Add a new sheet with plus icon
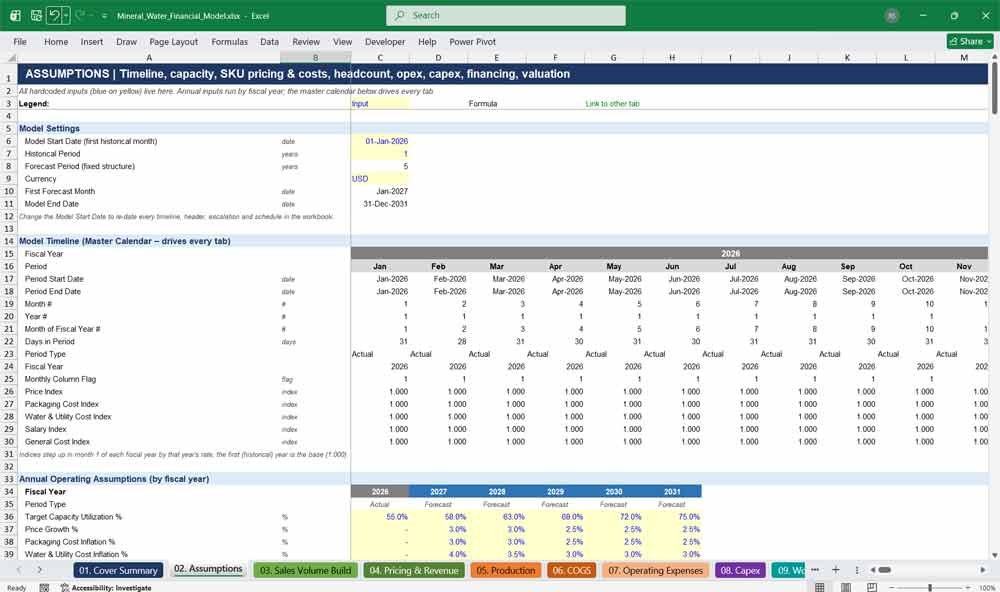The image size is (1000, 592). point(835,570)
